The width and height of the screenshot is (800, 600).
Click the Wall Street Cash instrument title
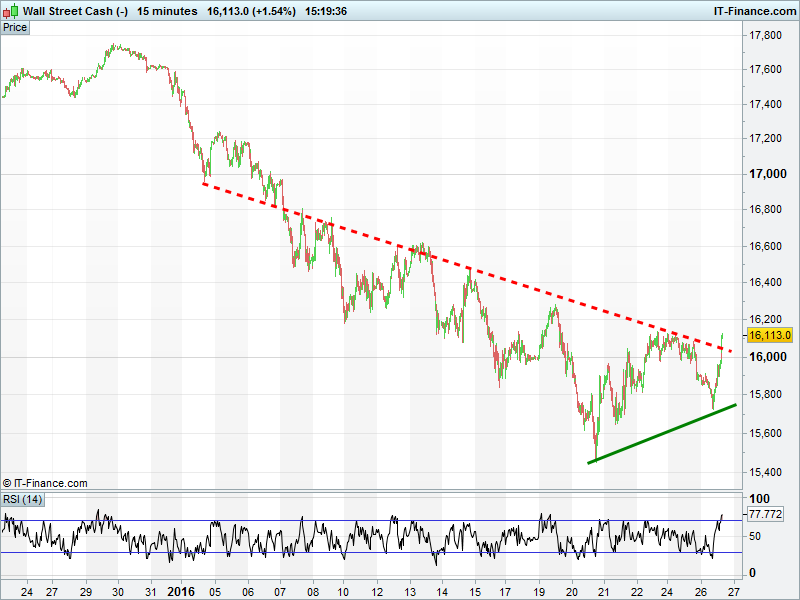[x=75, y=11]
